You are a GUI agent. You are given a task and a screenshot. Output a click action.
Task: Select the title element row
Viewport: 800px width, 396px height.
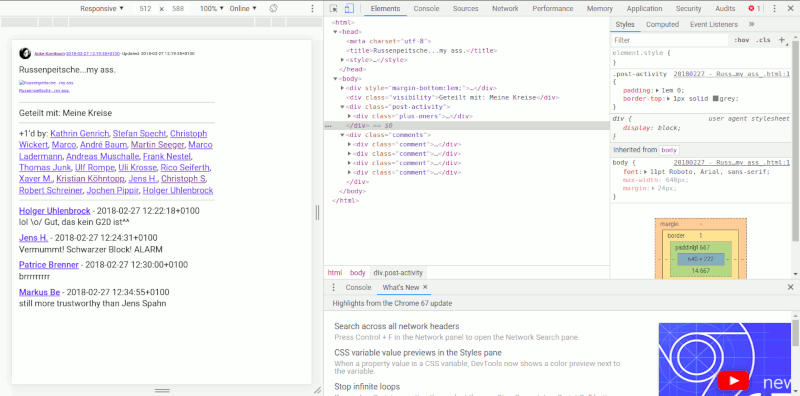(467, 51)
